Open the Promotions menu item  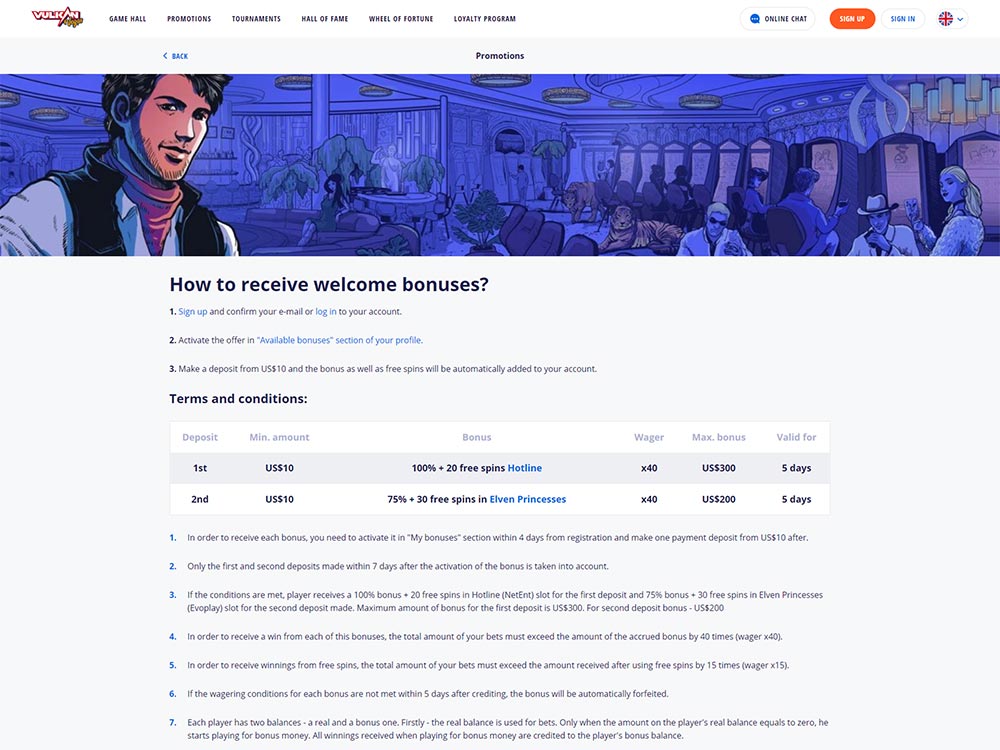tap(189, 18)
